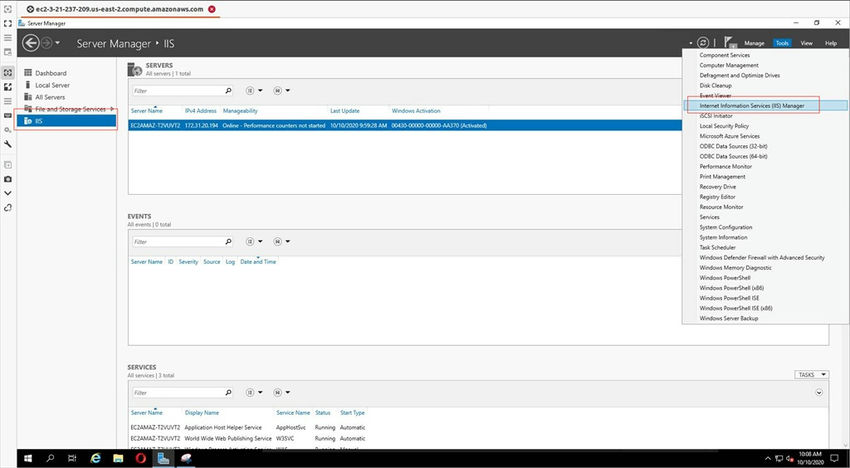Viewport: 850px width, 468px height.
Task: Open navigation history dropdown beside forward arrow
Action: point(58,43)
